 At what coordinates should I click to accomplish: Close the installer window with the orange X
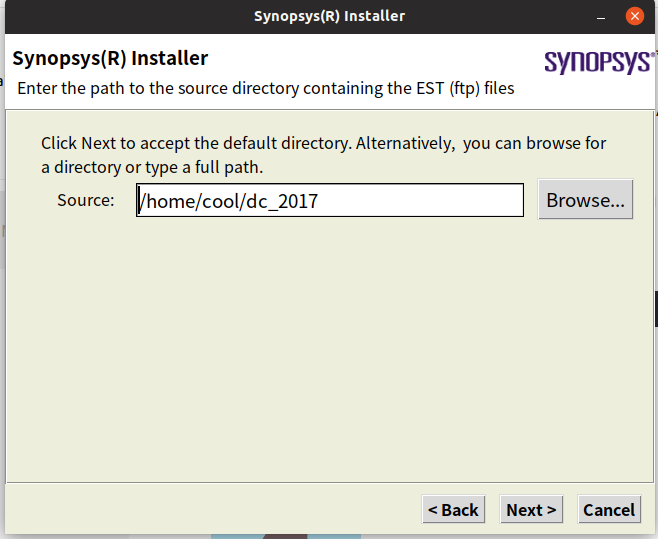(x=635, y=16)
